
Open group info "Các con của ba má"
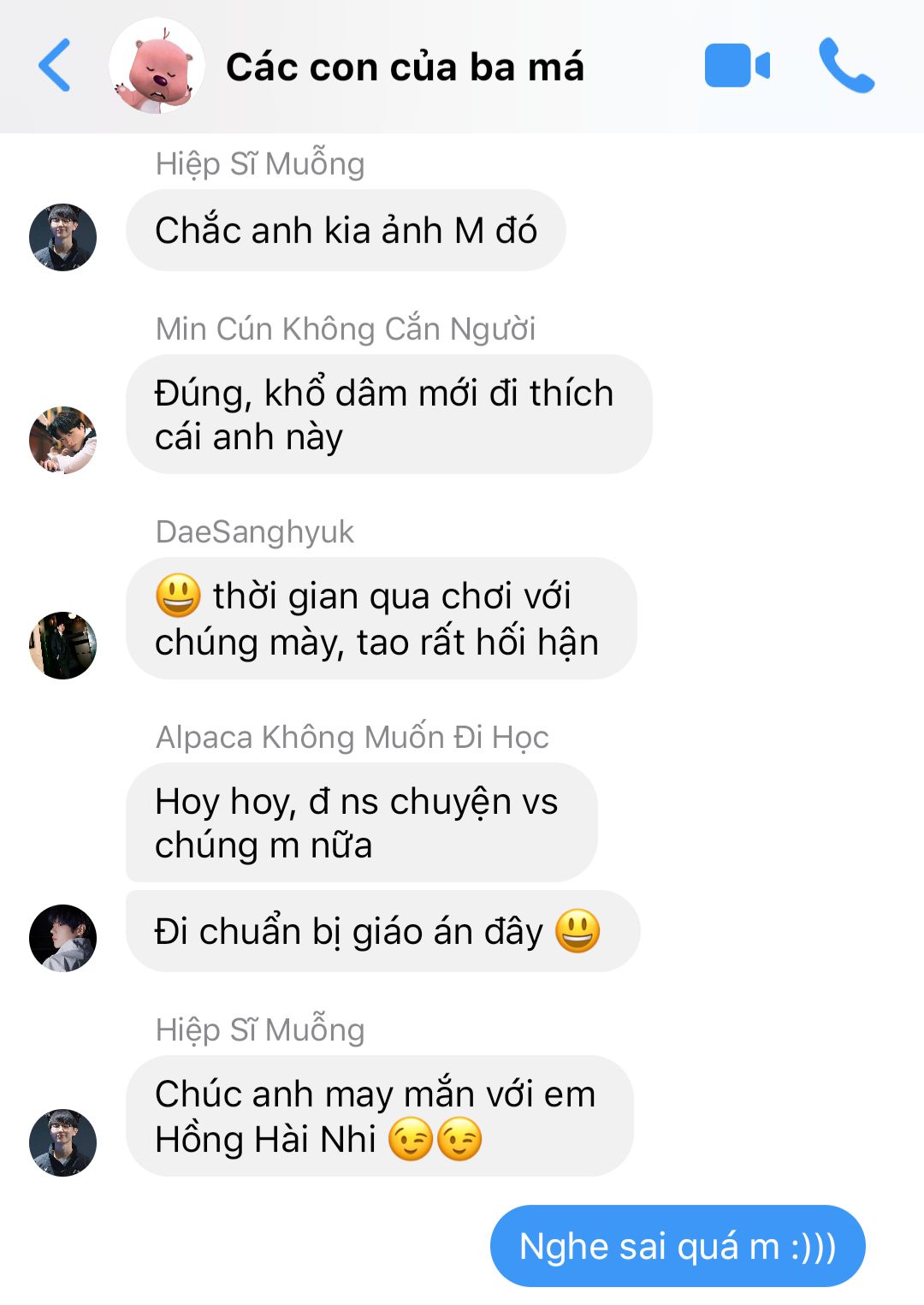tap(405, 67)
